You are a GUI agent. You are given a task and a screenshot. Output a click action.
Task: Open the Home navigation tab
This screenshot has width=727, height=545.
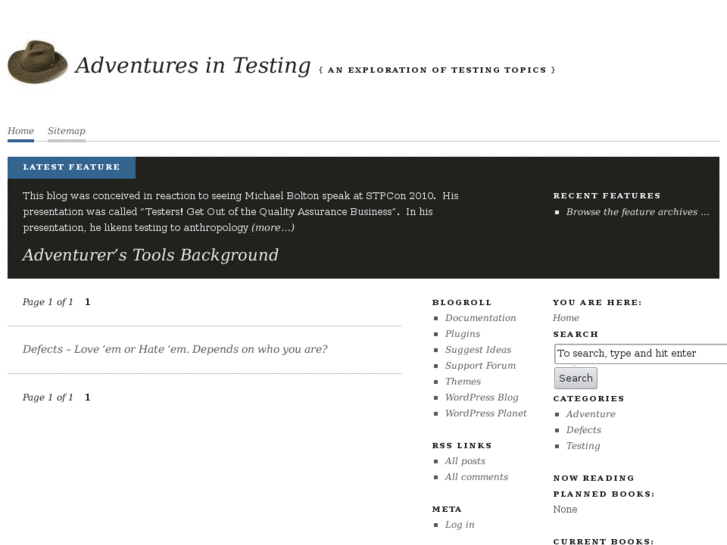[20, 131]
